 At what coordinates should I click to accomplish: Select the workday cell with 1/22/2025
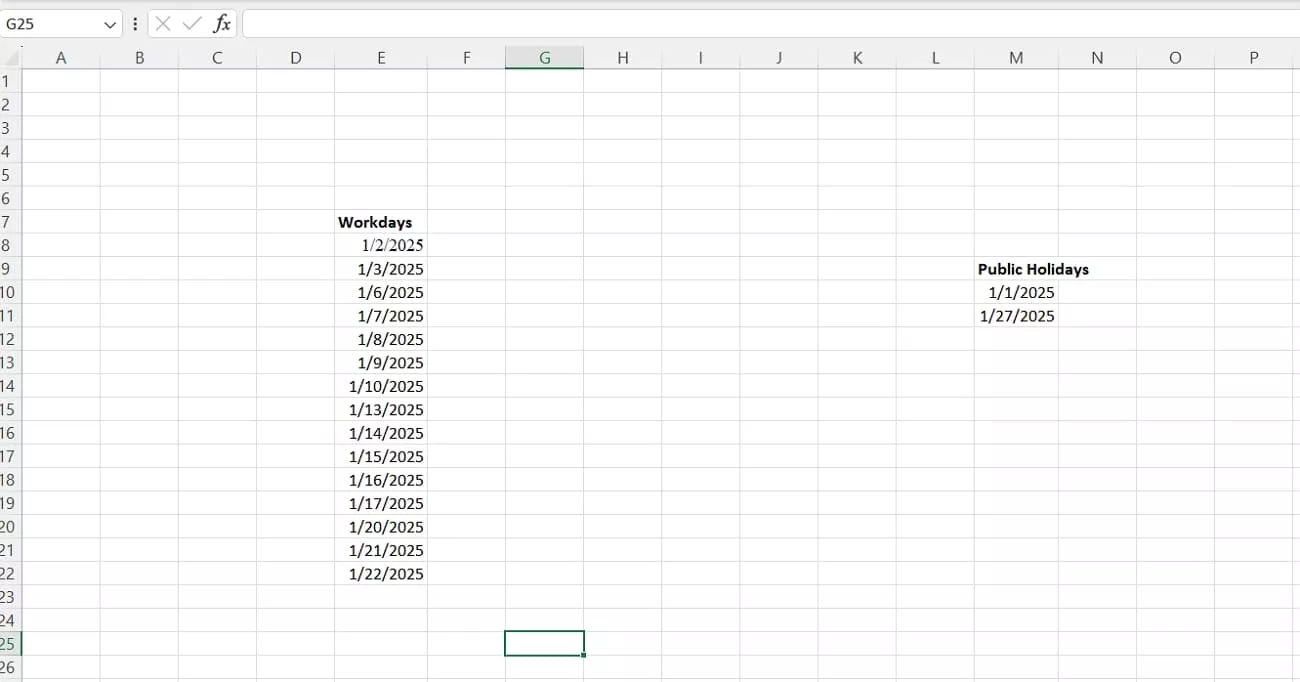pyautogui.click(x=381, y=573)
